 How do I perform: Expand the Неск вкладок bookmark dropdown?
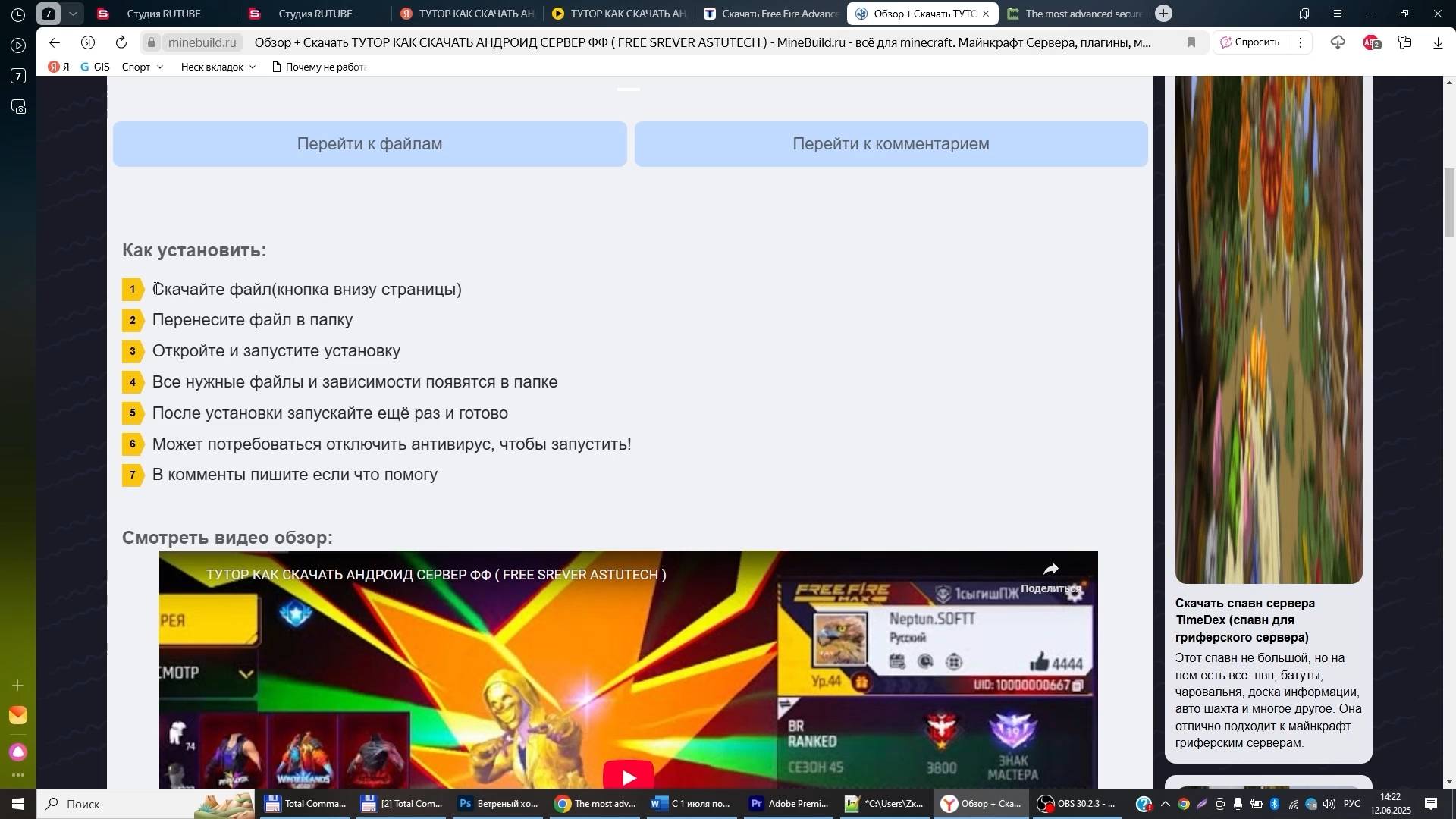click(218, 67)
